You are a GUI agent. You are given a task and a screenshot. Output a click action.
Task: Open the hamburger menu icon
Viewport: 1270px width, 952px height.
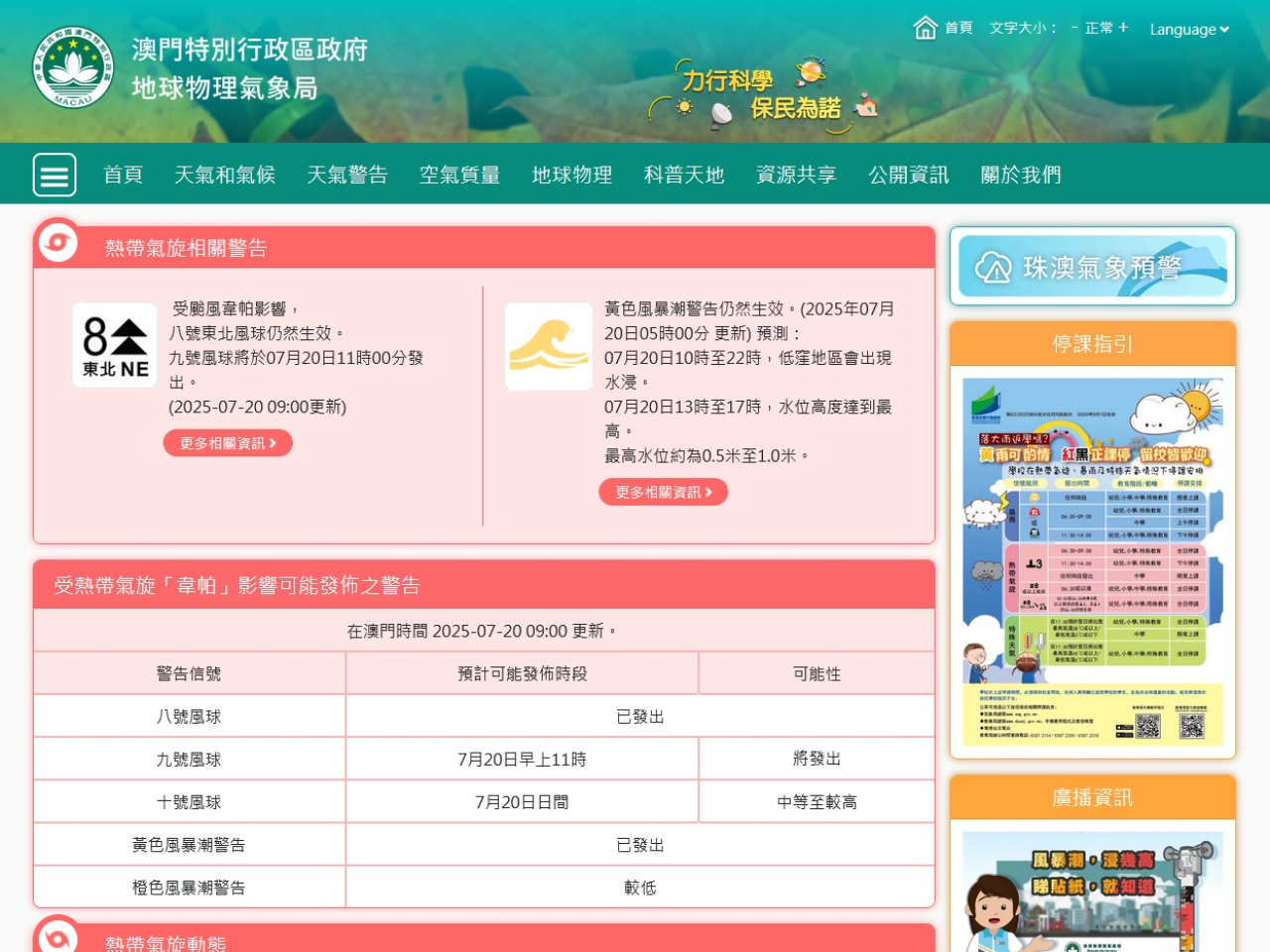tap(55, 176)
